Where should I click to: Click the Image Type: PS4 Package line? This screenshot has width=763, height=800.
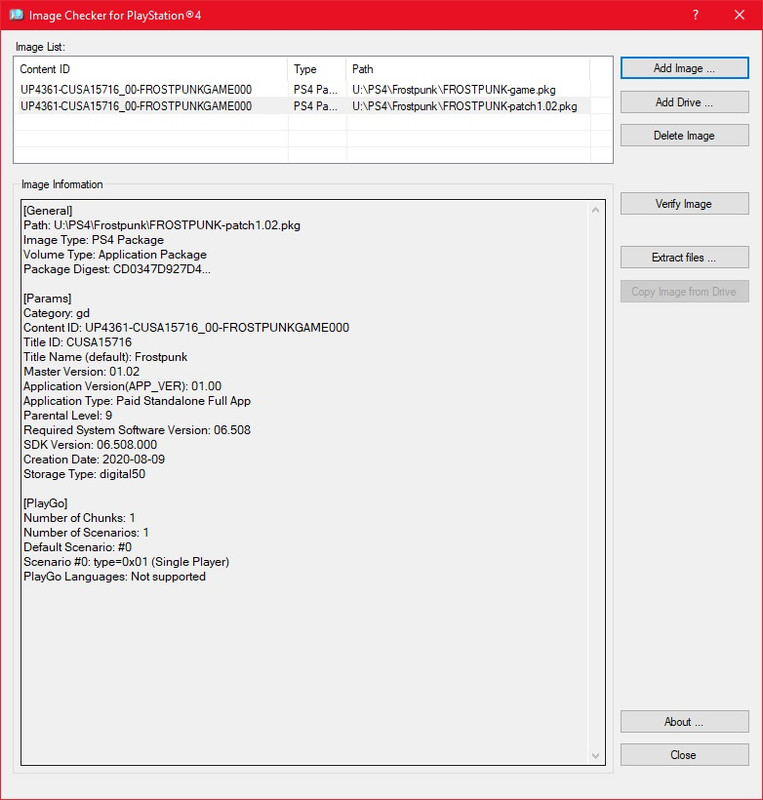pos(93,240)
